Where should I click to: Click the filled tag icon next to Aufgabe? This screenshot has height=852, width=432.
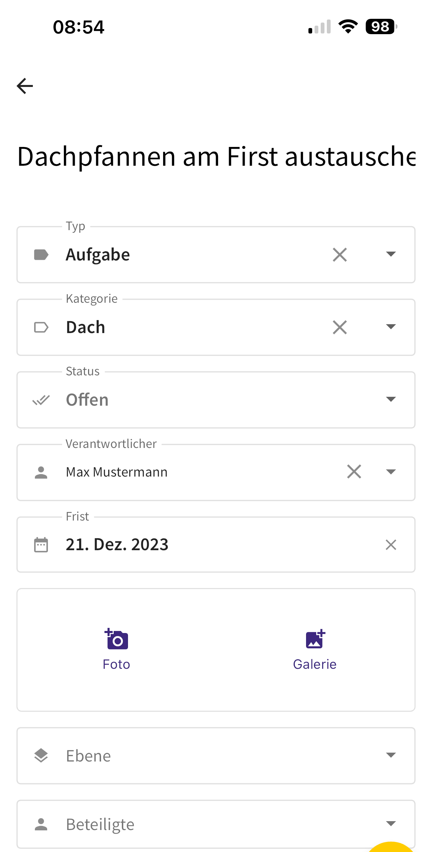point(41,254)
